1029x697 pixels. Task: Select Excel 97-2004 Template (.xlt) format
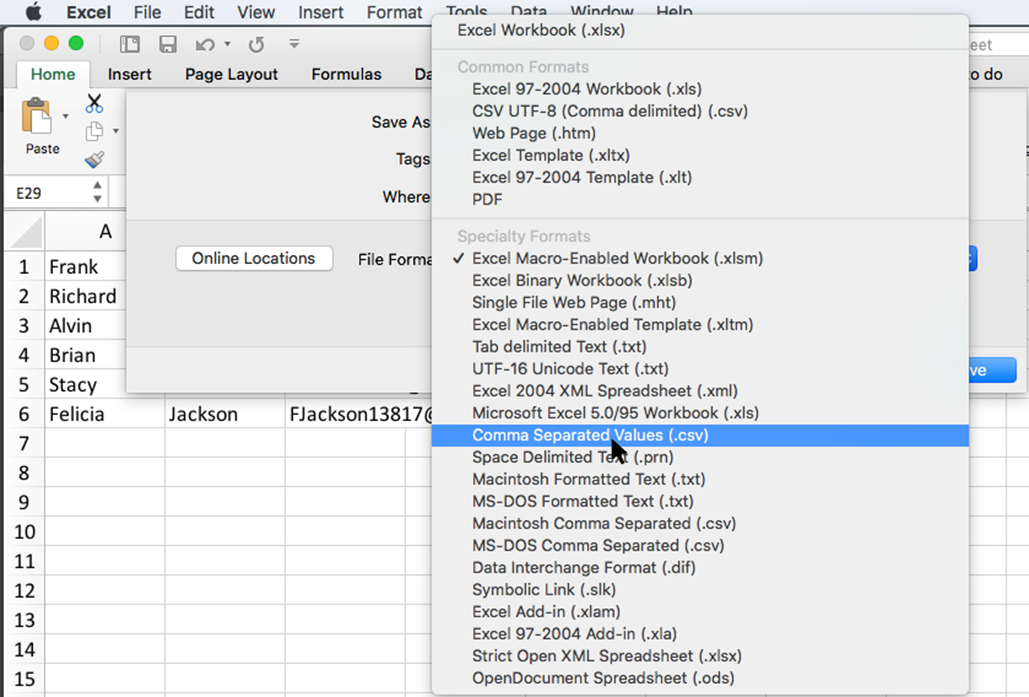tap(700, 177)
